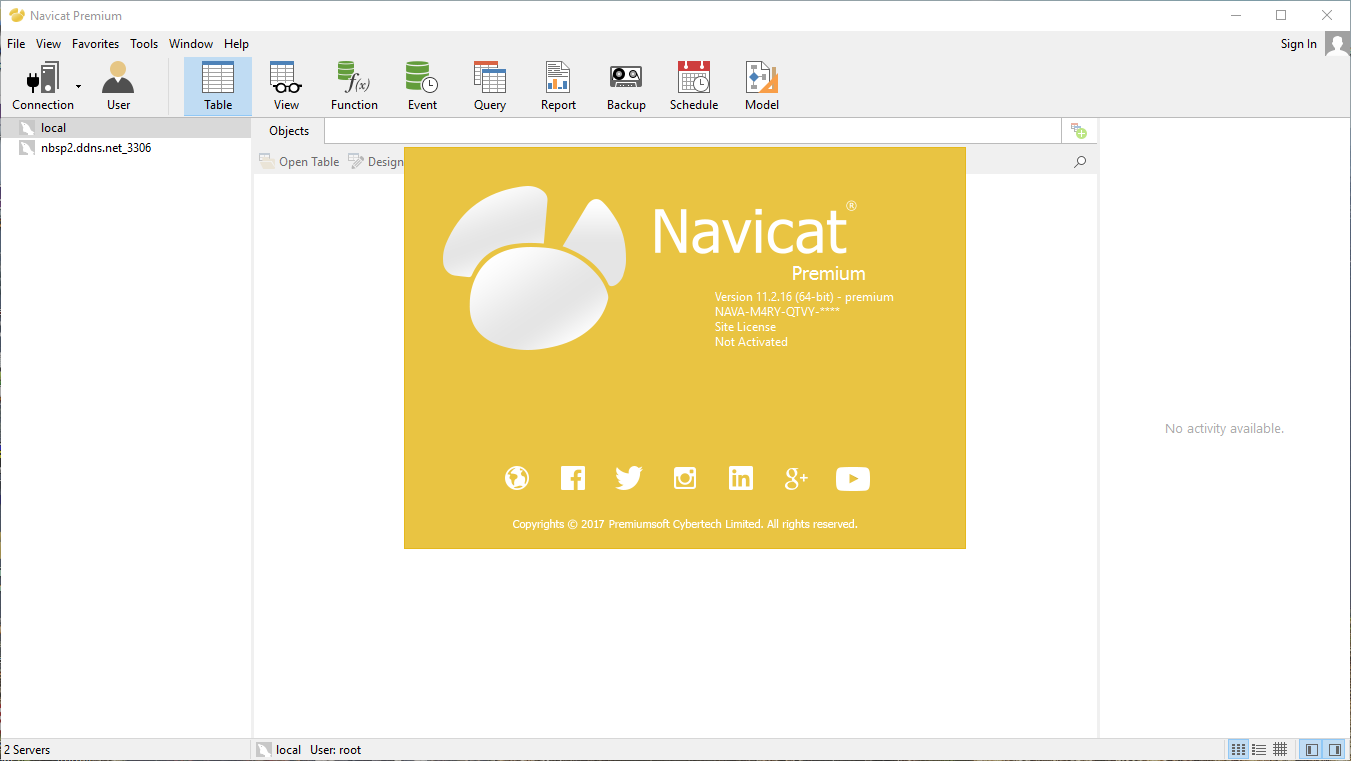This screenshot has width=1351, height=761.
Task: Open the Connection dropdown arrow
Action: click(78, 85)
